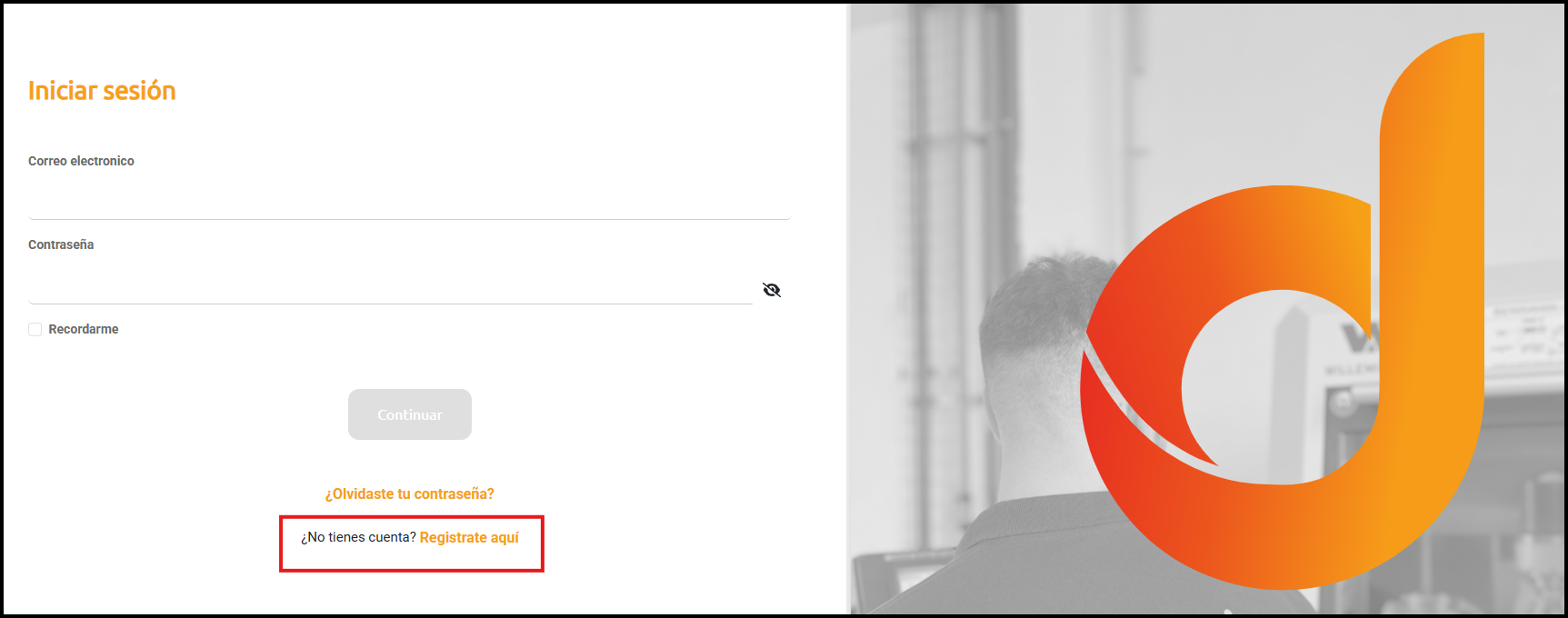
Task: Click the Recordarme label text
Action: (84, 329)
